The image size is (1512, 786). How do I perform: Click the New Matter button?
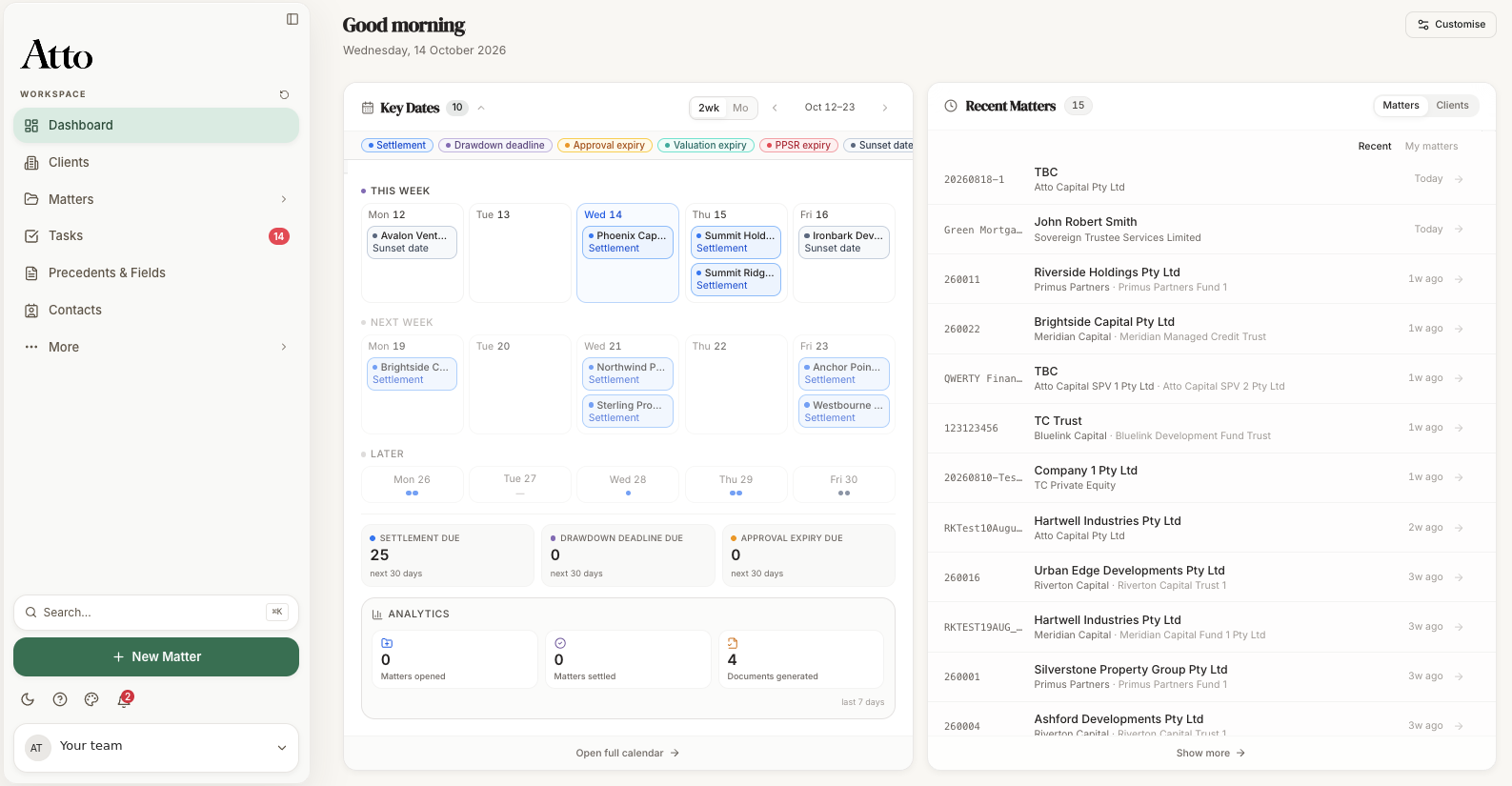156,656
